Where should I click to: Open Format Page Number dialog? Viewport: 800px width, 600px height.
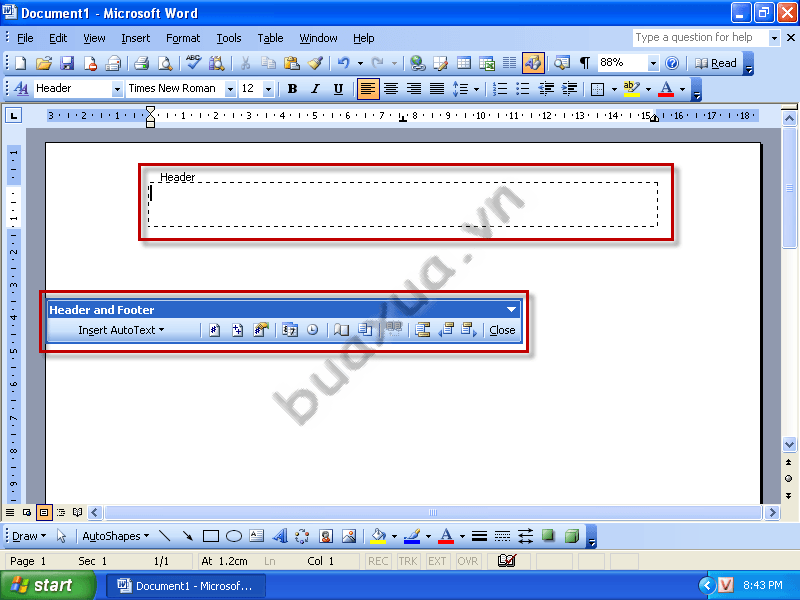(261, 330)
